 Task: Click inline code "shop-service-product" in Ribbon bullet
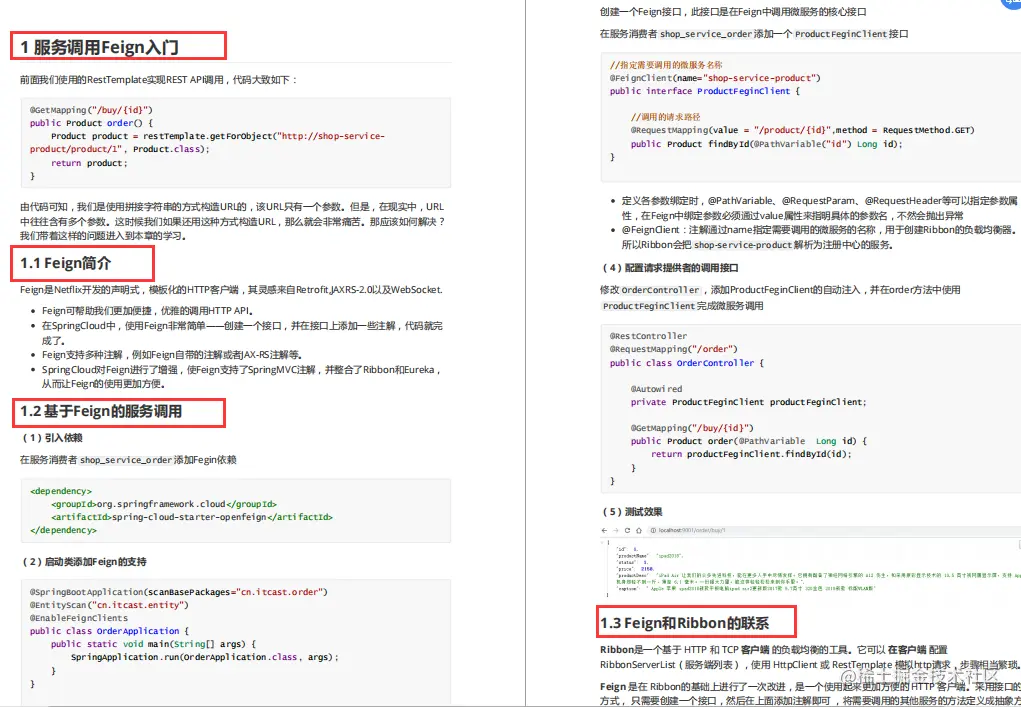click(x=741, y=245)
